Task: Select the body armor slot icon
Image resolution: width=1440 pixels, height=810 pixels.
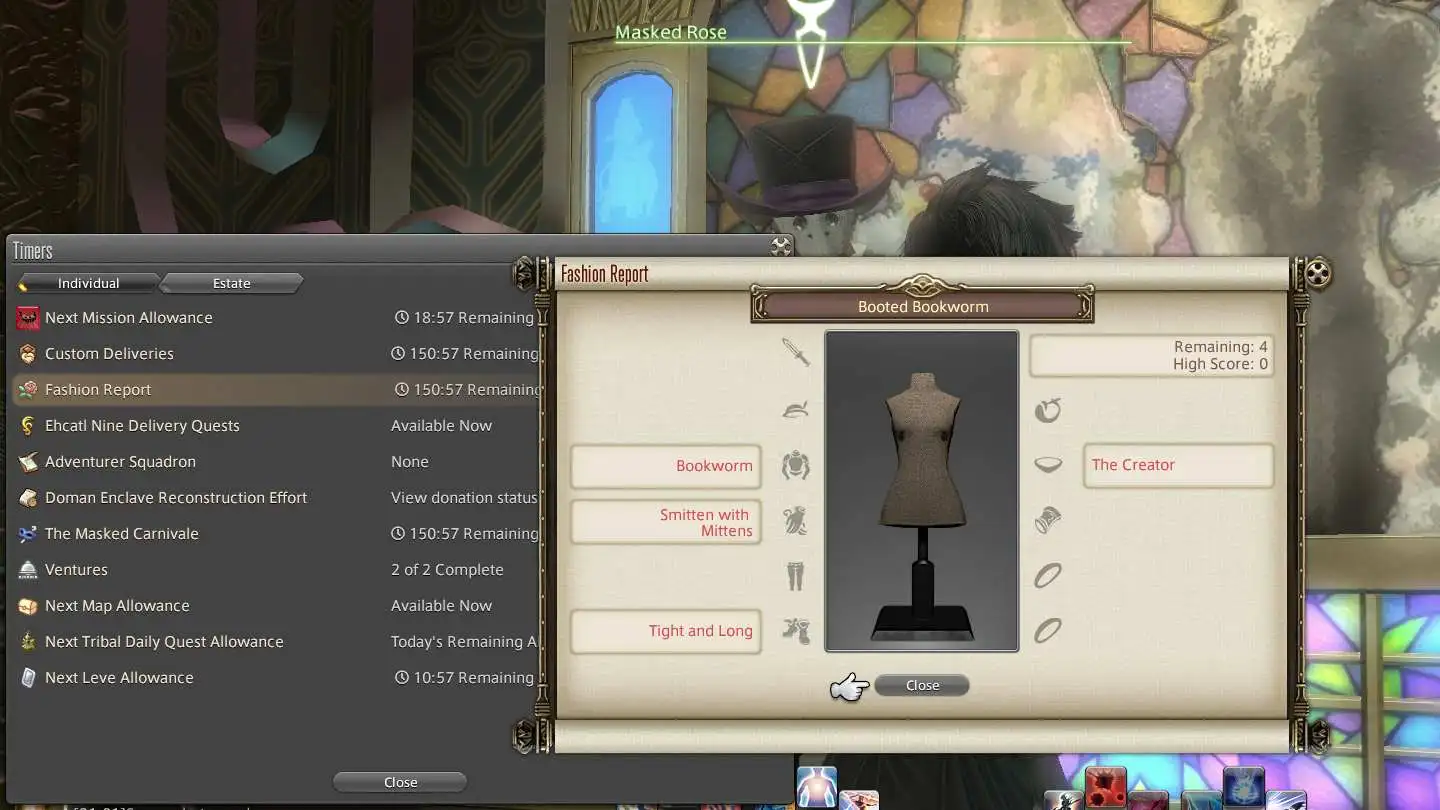Action: (796, 465)
